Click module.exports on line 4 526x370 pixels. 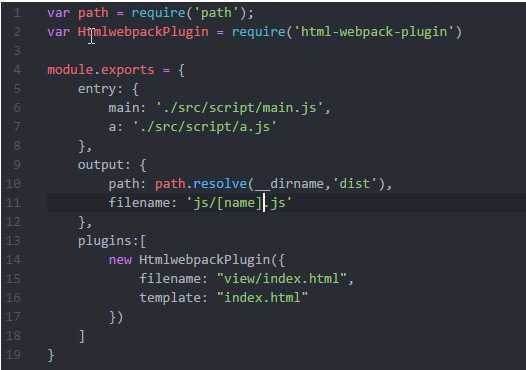tap(101, 70)
